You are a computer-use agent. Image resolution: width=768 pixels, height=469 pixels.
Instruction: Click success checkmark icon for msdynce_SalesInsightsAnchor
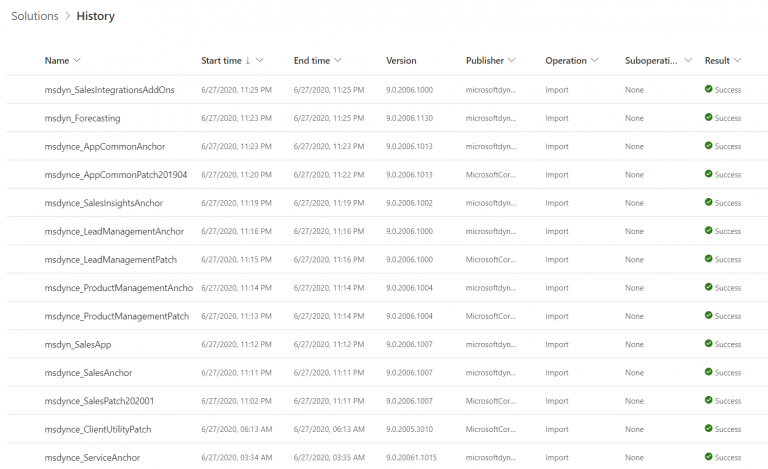(x=708, y=202)
